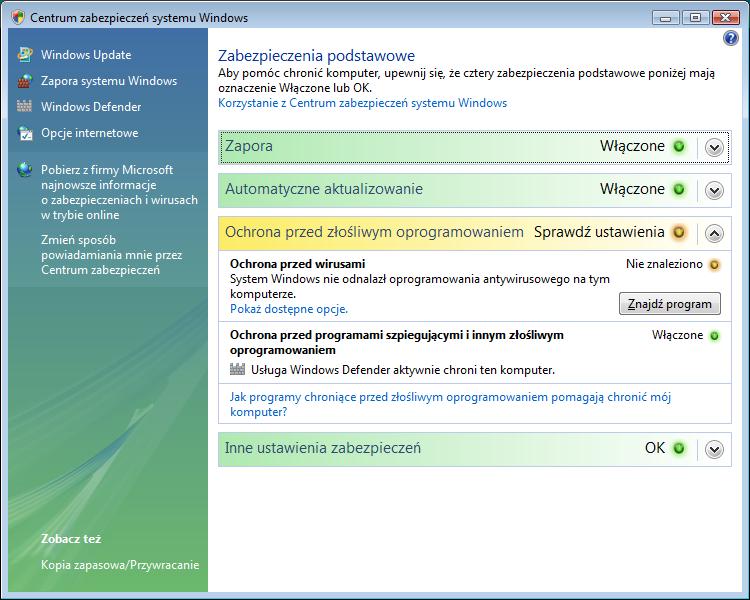Open Windows Defender link in sidebar
750x600 pixels.
coord(91,107)
